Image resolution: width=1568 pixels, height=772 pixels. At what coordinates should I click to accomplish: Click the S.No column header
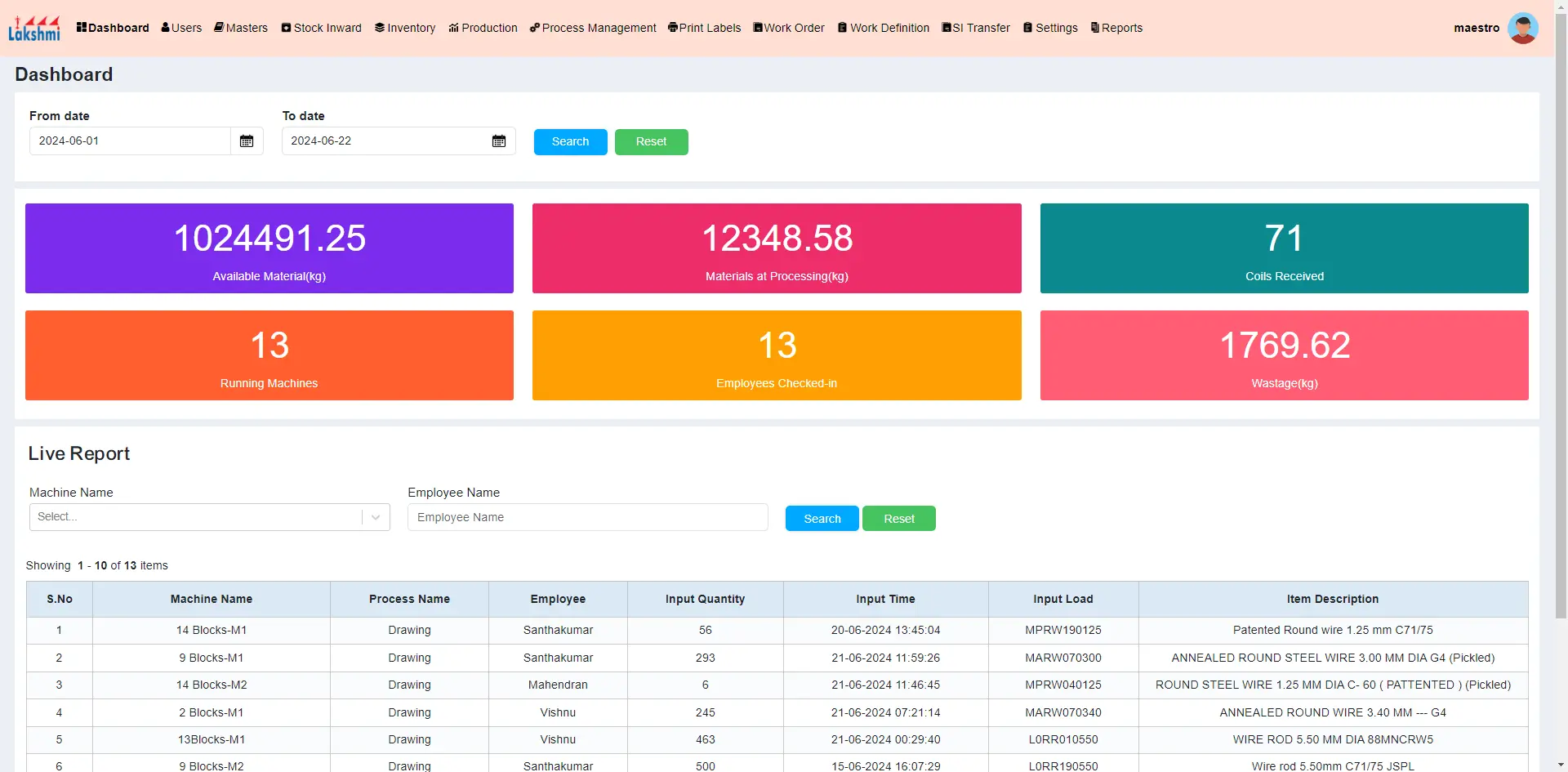[x=60, y=599]
